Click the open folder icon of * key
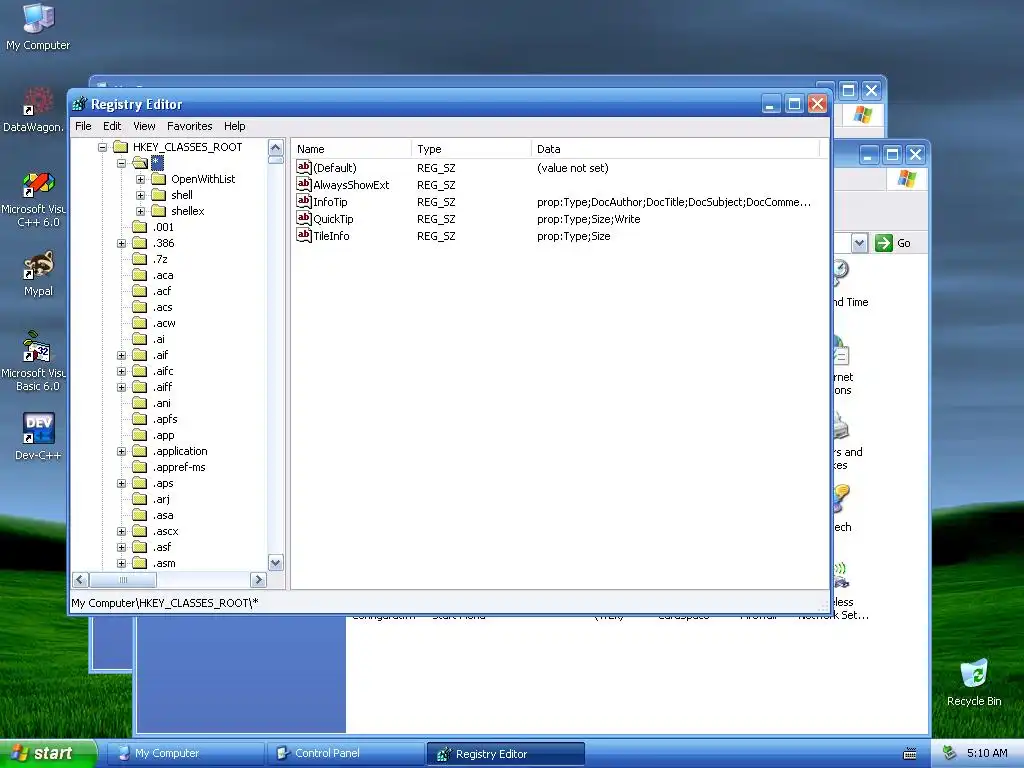Screen dimensions: 1024x768 140,163
